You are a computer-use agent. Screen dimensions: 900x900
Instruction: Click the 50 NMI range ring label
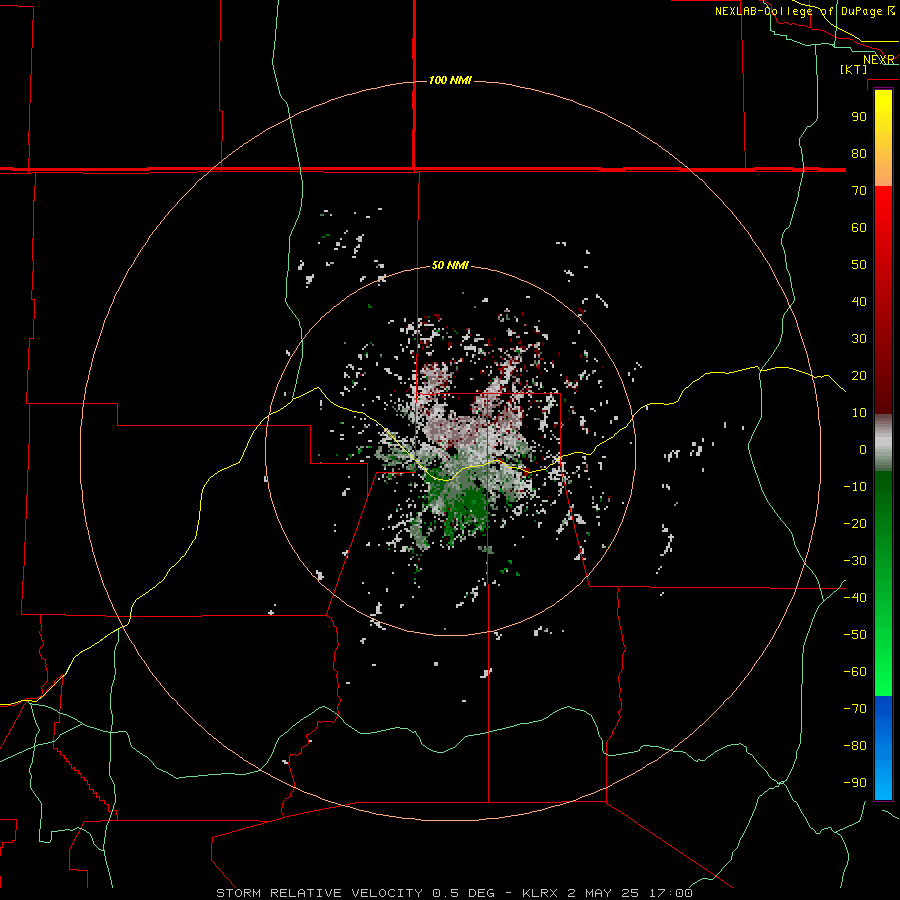[x=450, y=265]
